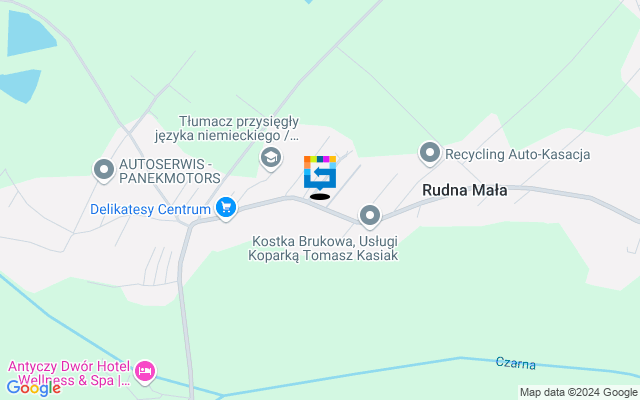This screenshot has height=400, width=640.
Task: Click the black shadow under the center marker
Action: coord(320,197)
